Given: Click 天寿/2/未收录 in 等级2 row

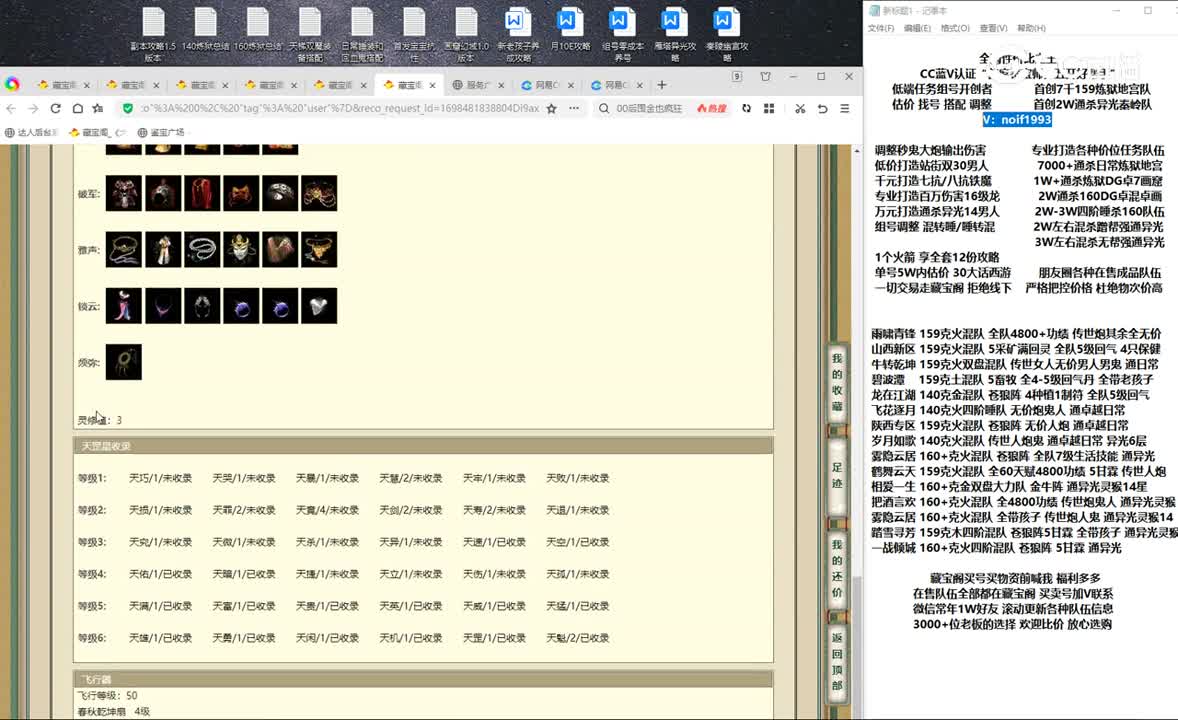Looking at the screenshot, I should click(x=494, y=510).
